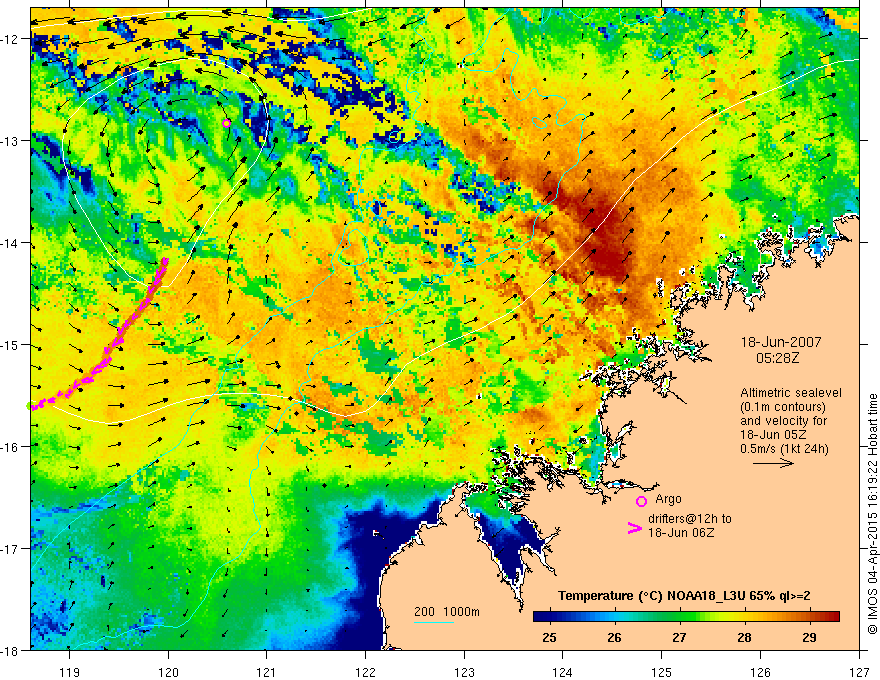
Task: Click the latitude label '-16'
Action: pos(11,447)
